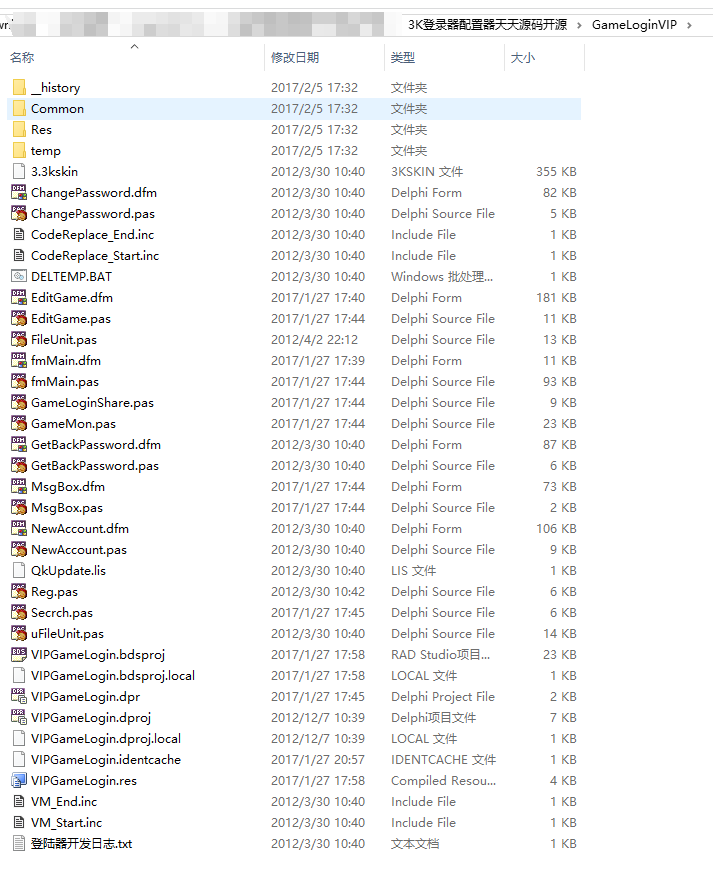Screen dimensions: 713x872
Task: Select the fmMain.pas Delphi source icon
Action: click(18, 381)
